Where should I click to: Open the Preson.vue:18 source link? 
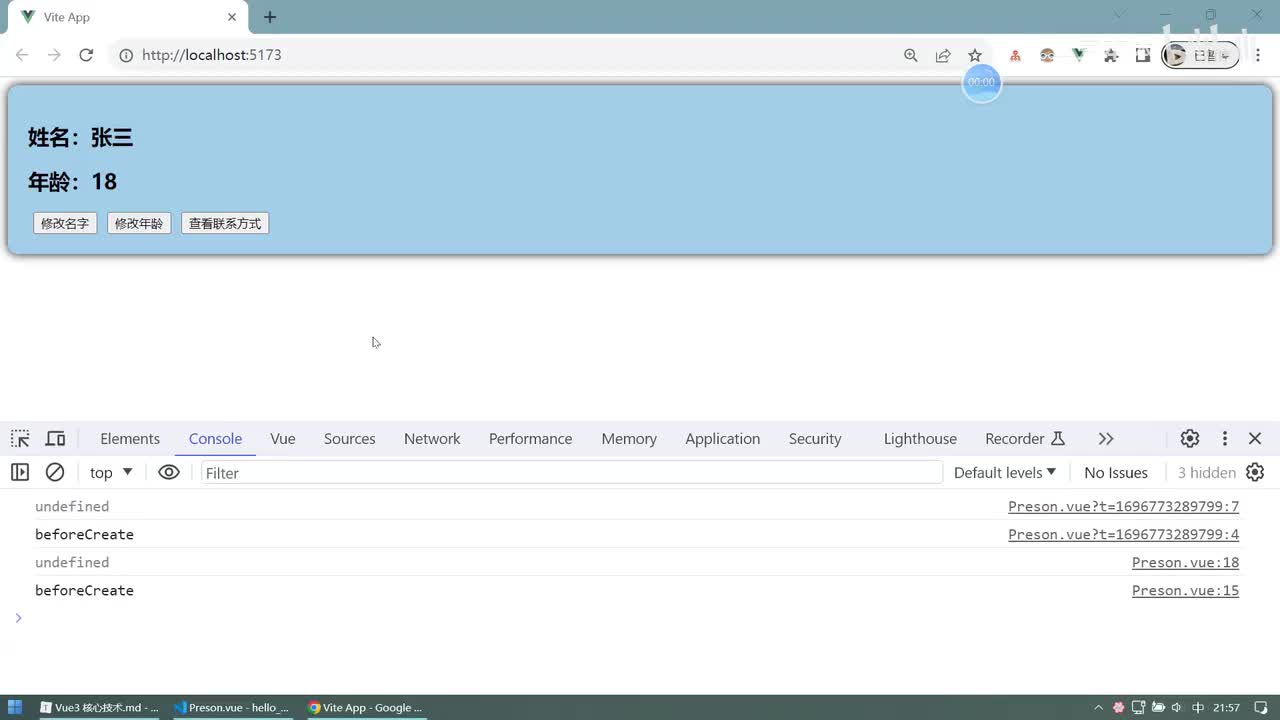coord(1185,563)
